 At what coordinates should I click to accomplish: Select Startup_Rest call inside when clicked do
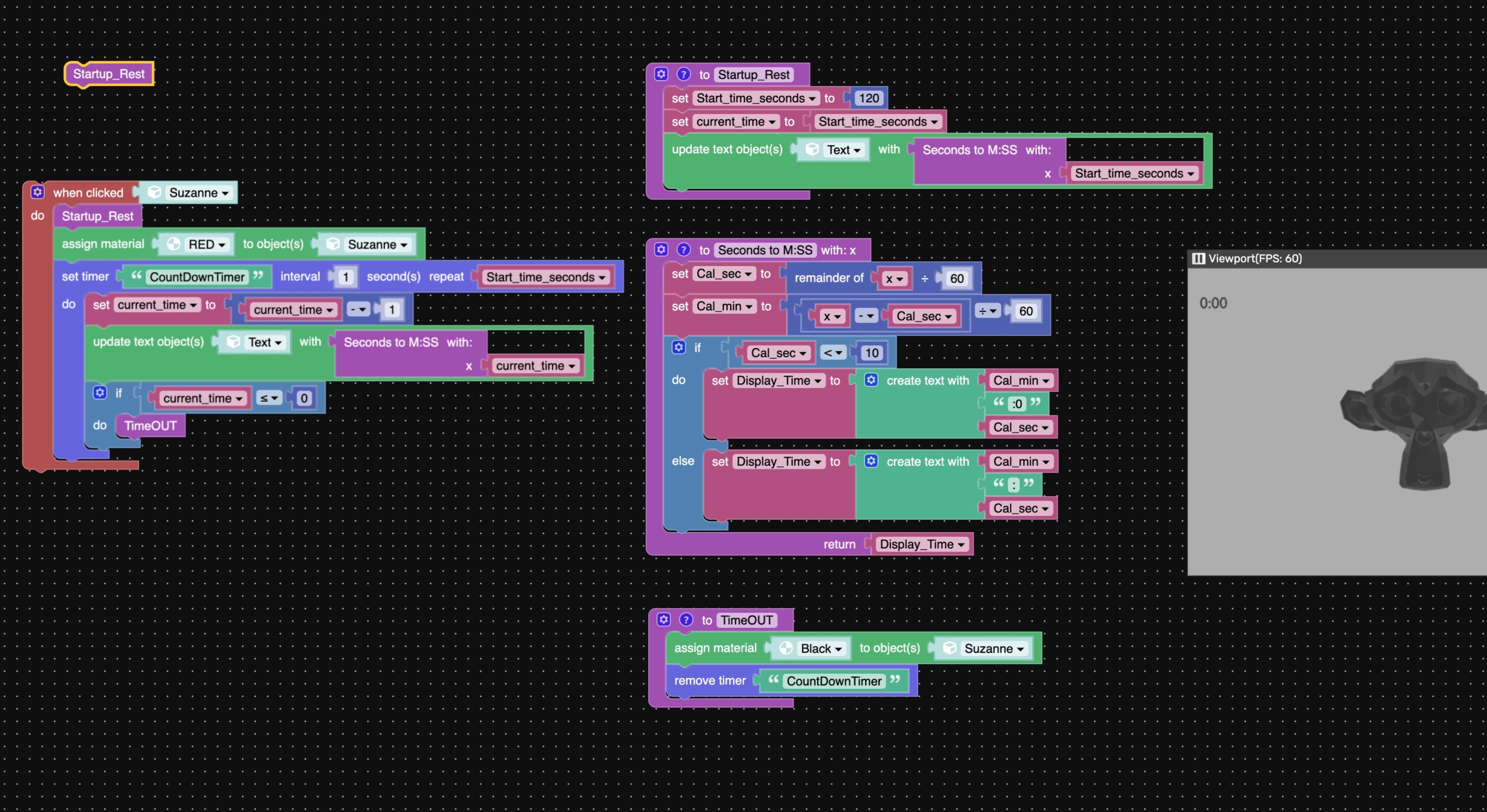98,216
